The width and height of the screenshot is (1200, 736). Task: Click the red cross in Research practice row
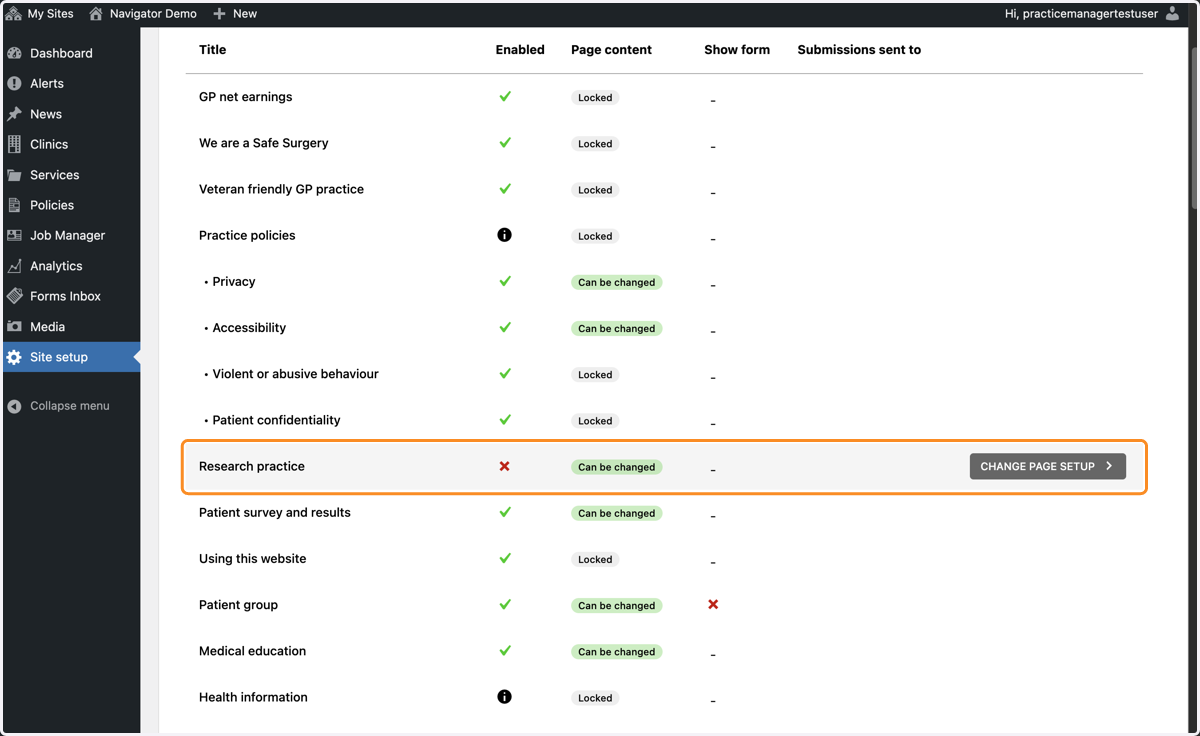[504, 466]
